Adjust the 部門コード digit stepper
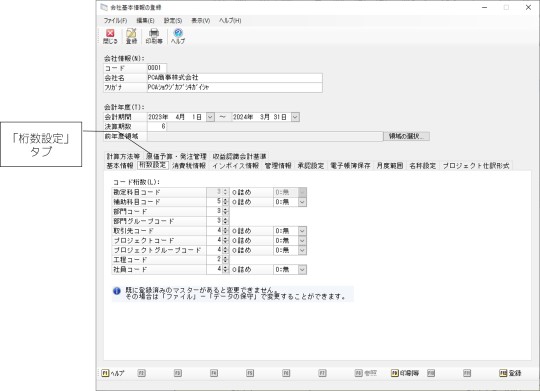540x391 pixels. click(x=225, y=212)
